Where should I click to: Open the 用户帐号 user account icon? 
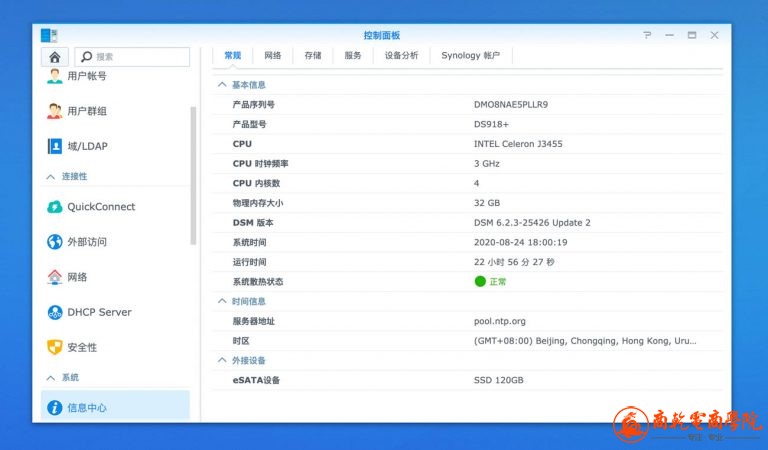[55, 76]
